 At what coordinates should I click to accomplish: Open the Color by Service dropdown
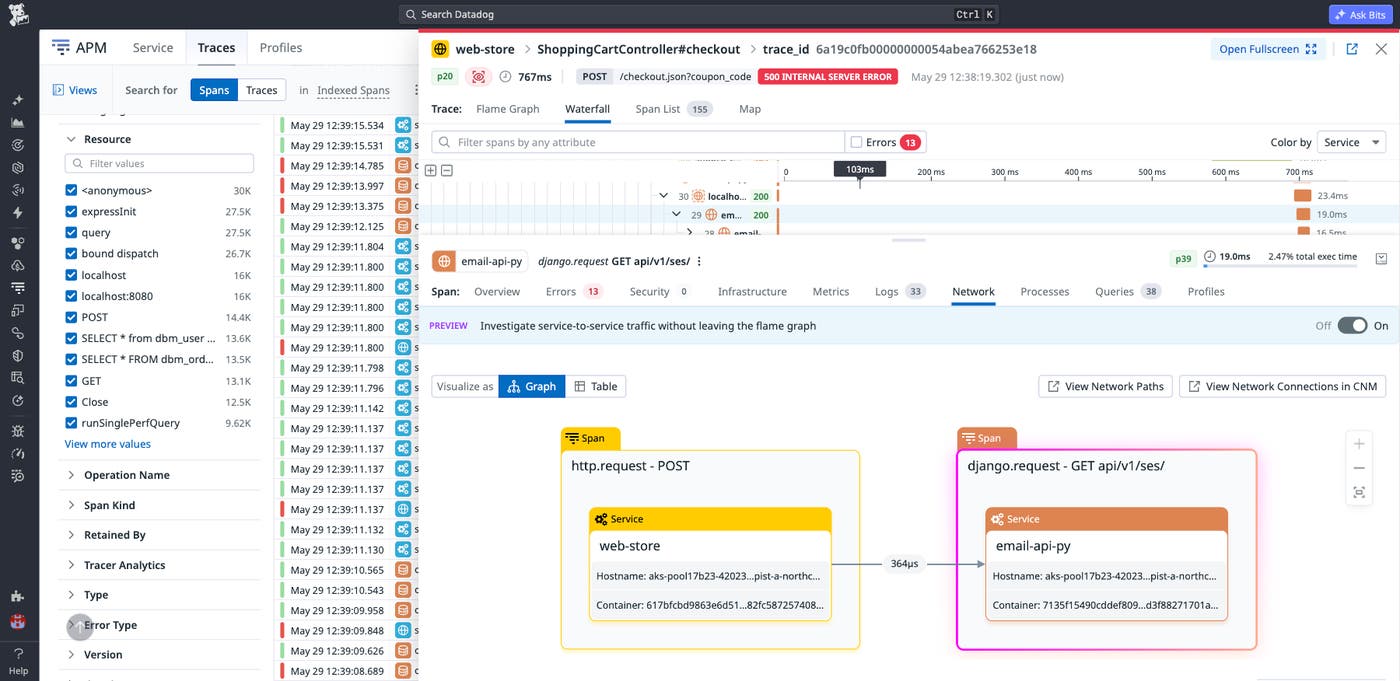[x=1351, y=142]
